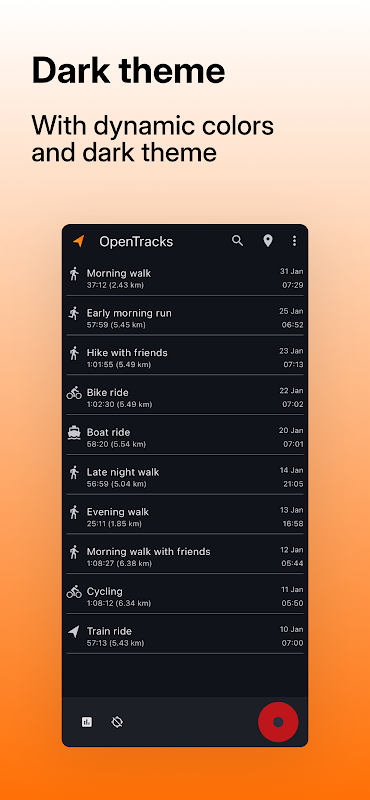
Task: Open aggregated statistics chart icon
Action: 87,722
